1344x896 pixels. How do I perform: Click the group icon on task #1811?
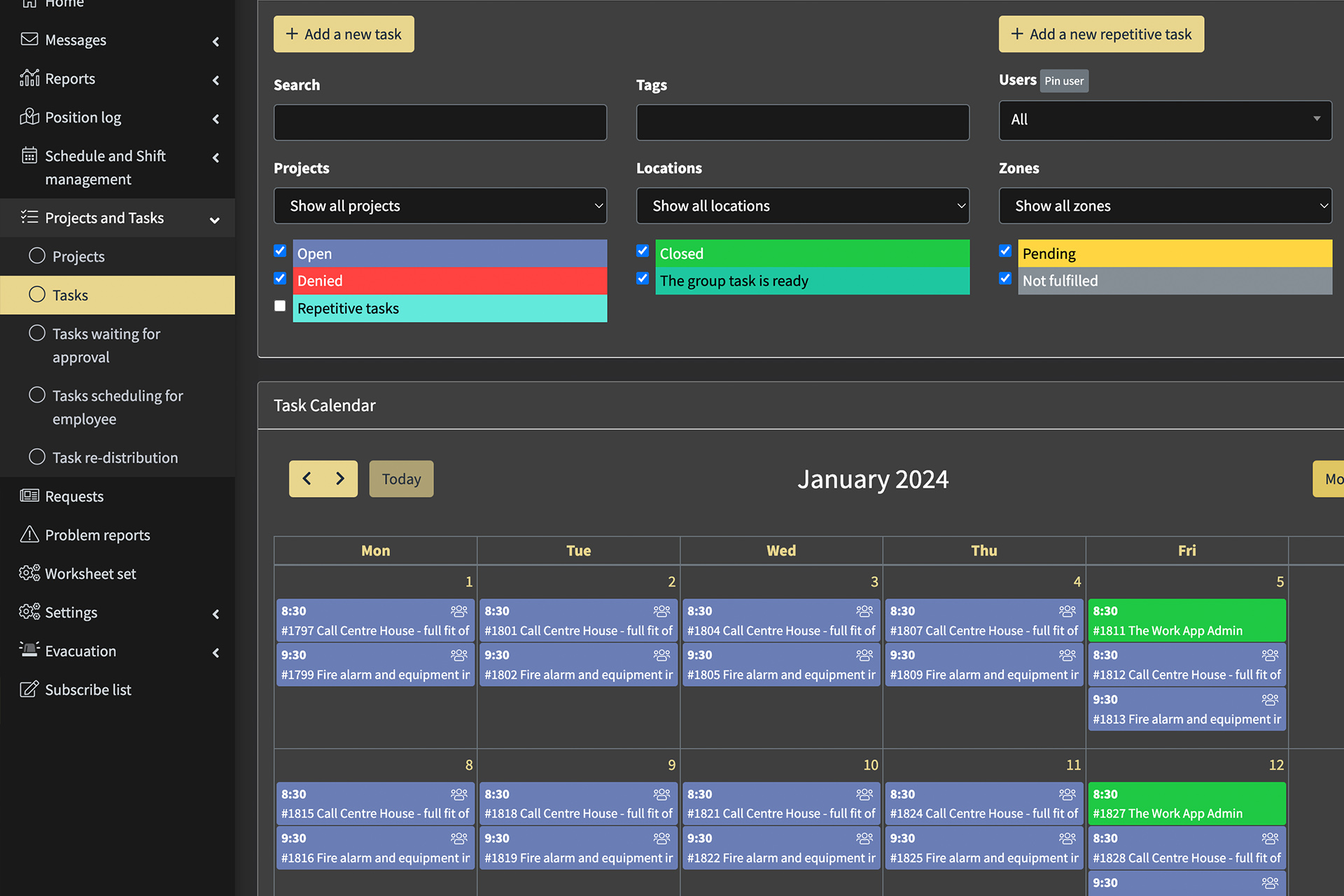pos(1270,610)
